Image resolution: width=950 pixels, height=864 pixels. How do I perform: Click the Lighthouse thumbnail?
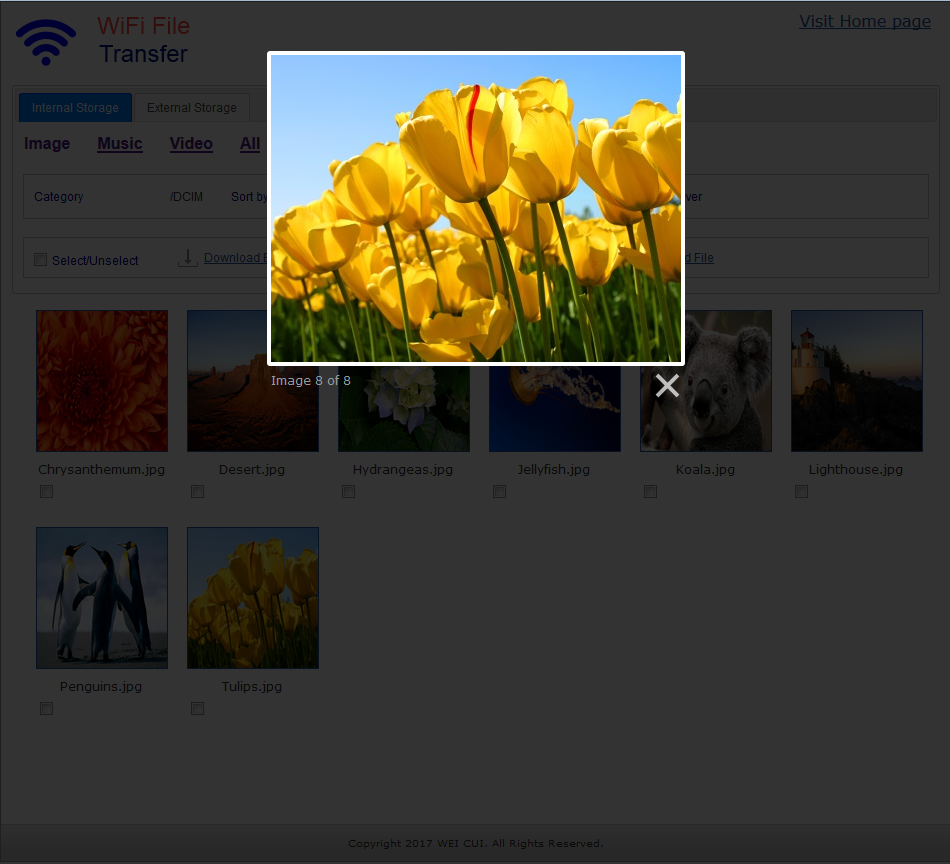[856, 381]
